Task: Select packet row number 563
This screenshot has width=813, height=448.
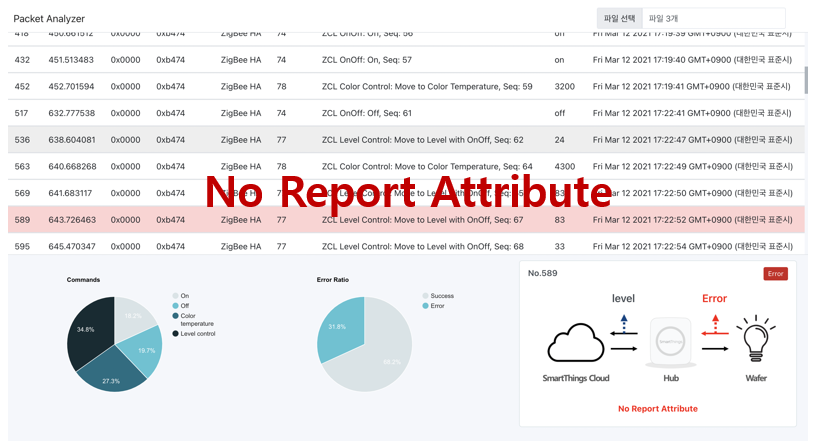Action: pos(406,166)
